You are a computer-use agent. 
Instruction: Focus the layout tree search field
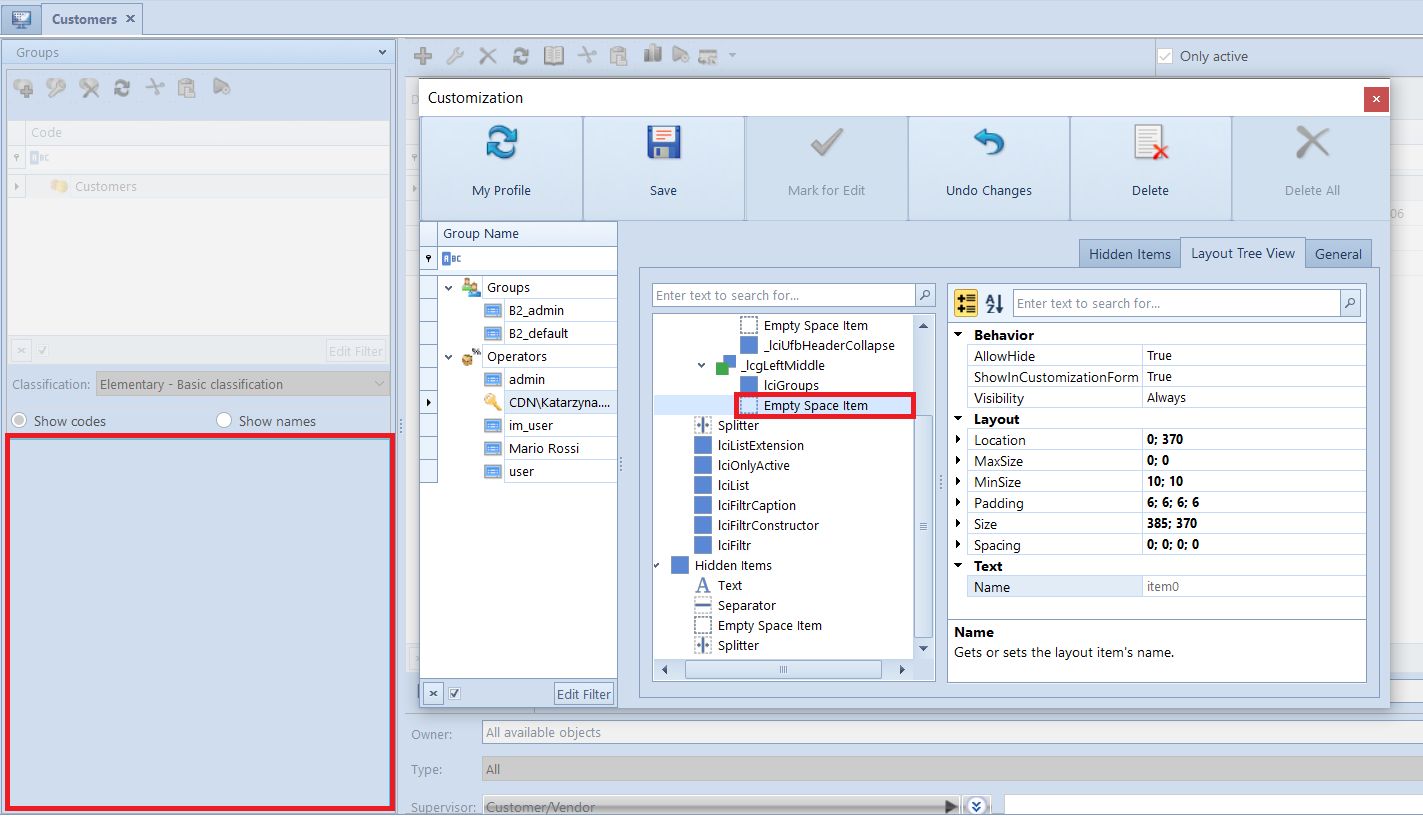(784, 295)
